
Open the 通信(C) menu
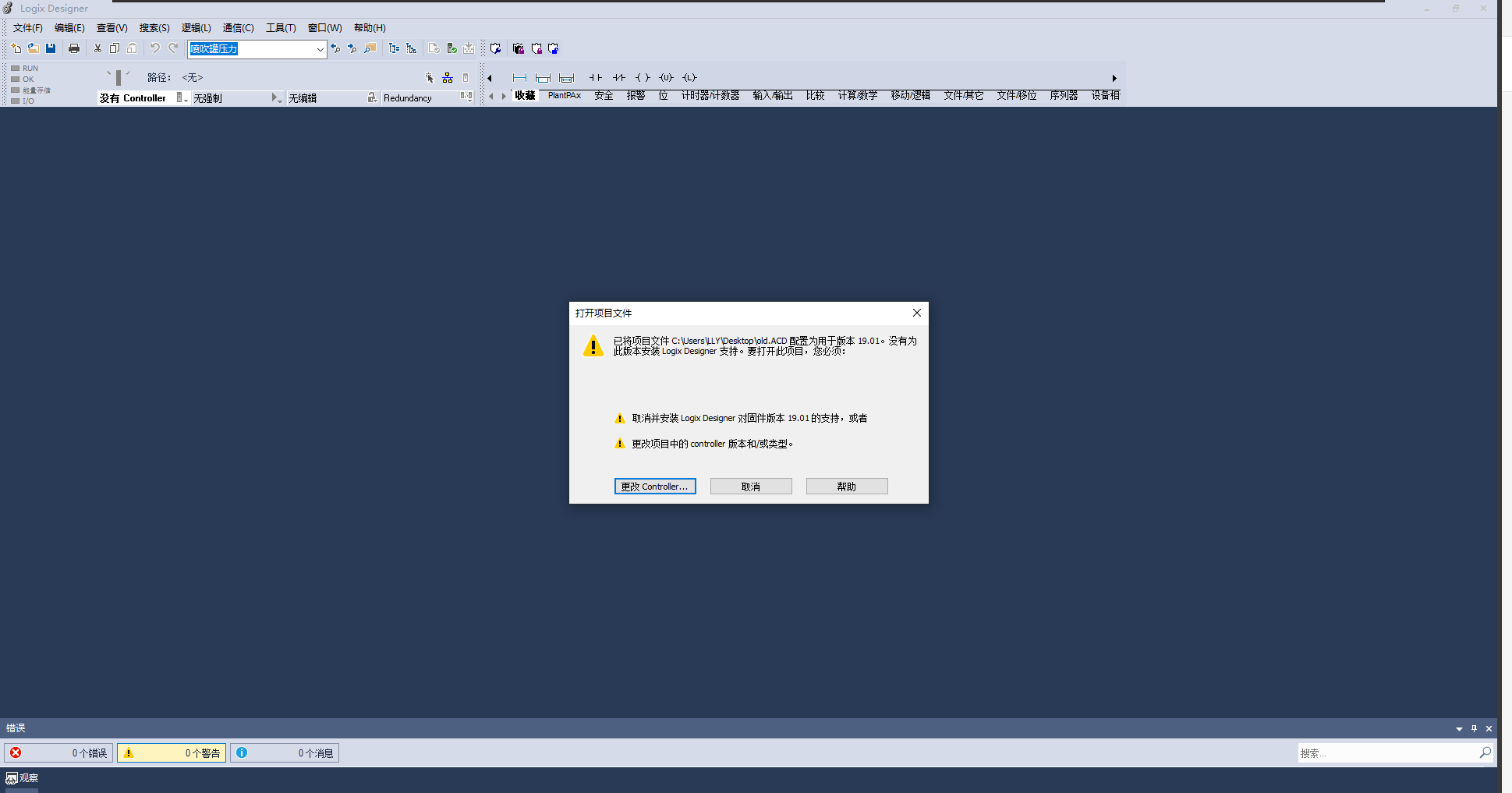239,28
